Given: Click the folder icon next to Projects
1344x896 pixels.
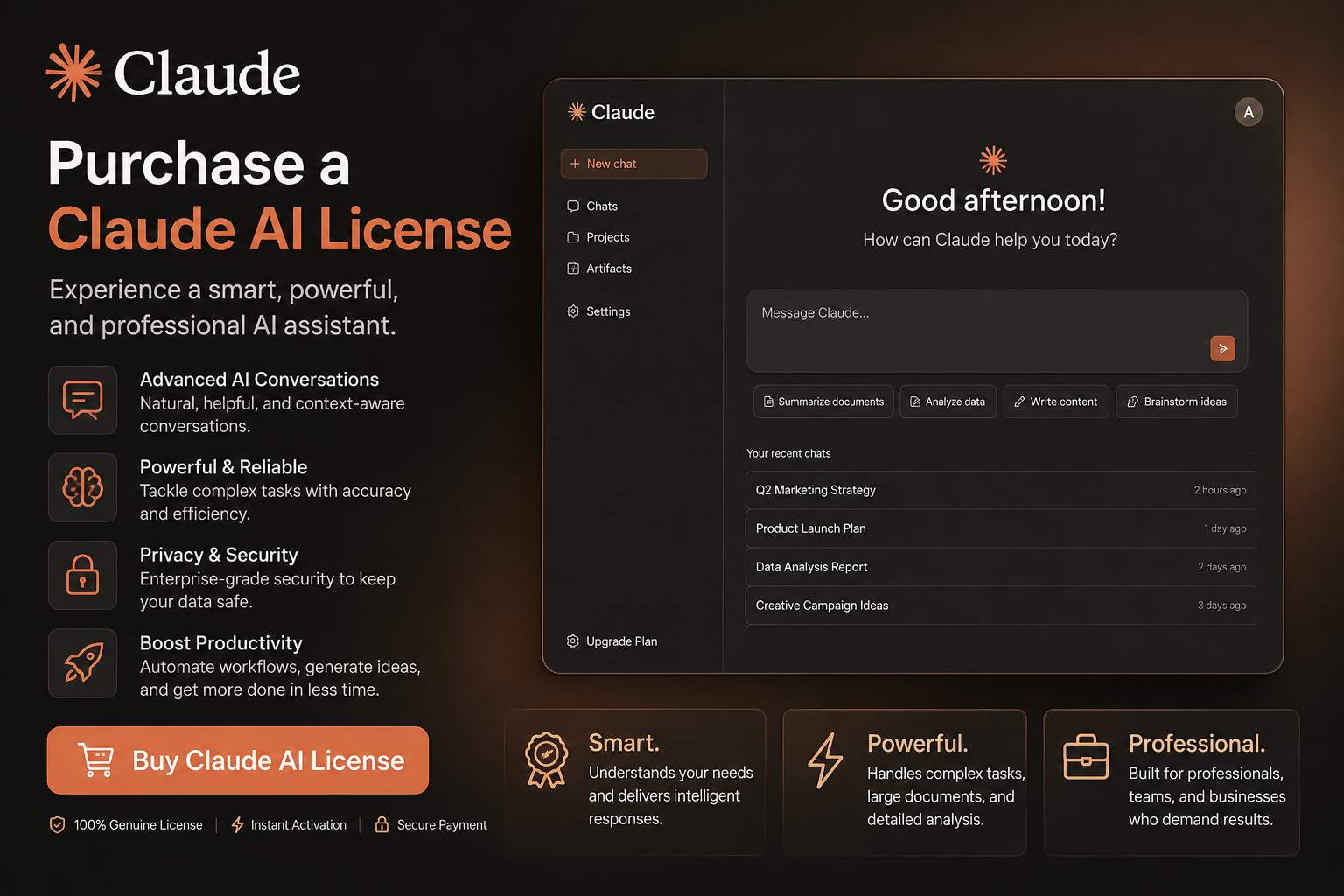Looking at the screenshot, I should tap(573, 237).
